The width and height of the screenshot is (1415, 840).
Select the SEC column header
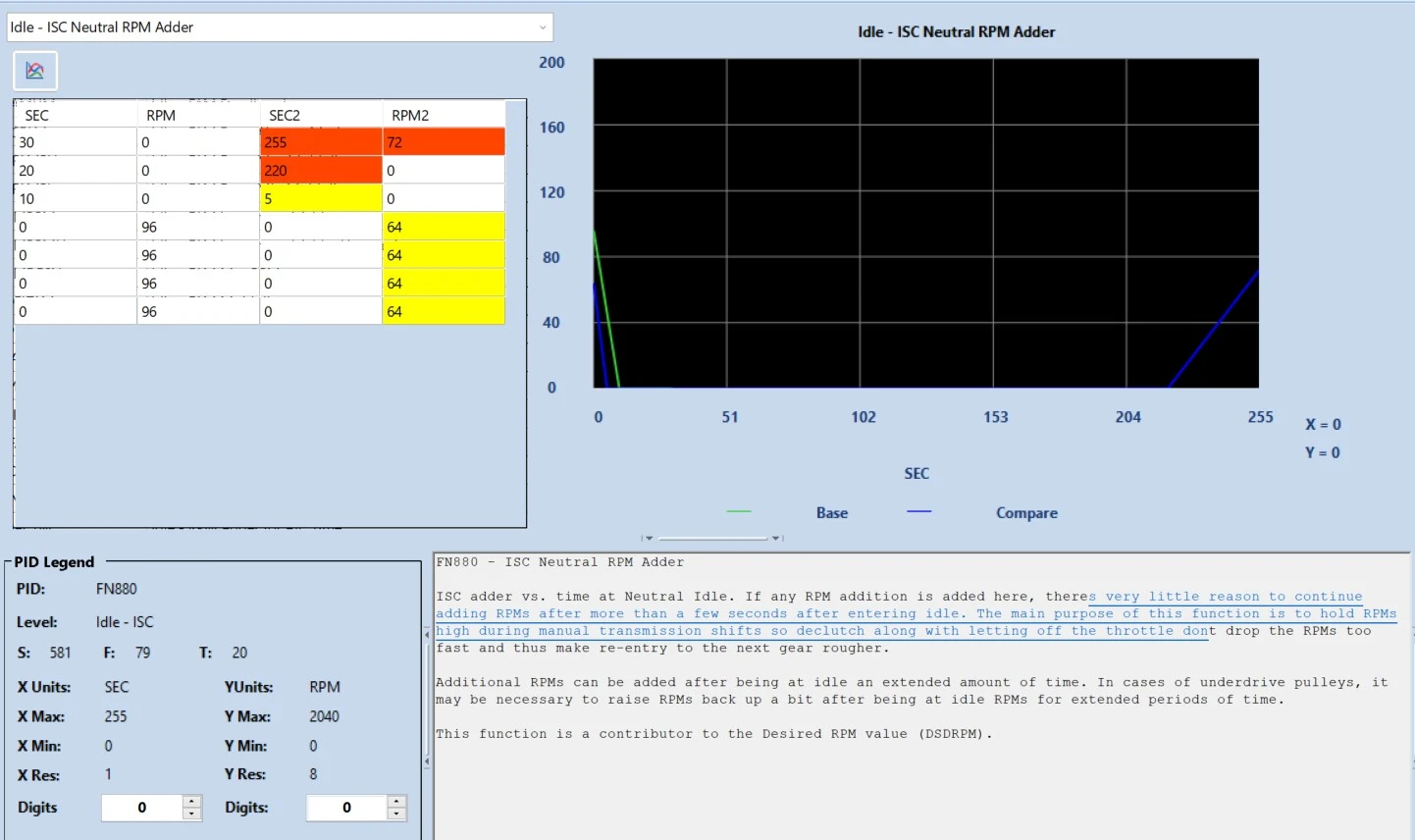point(76,115)
